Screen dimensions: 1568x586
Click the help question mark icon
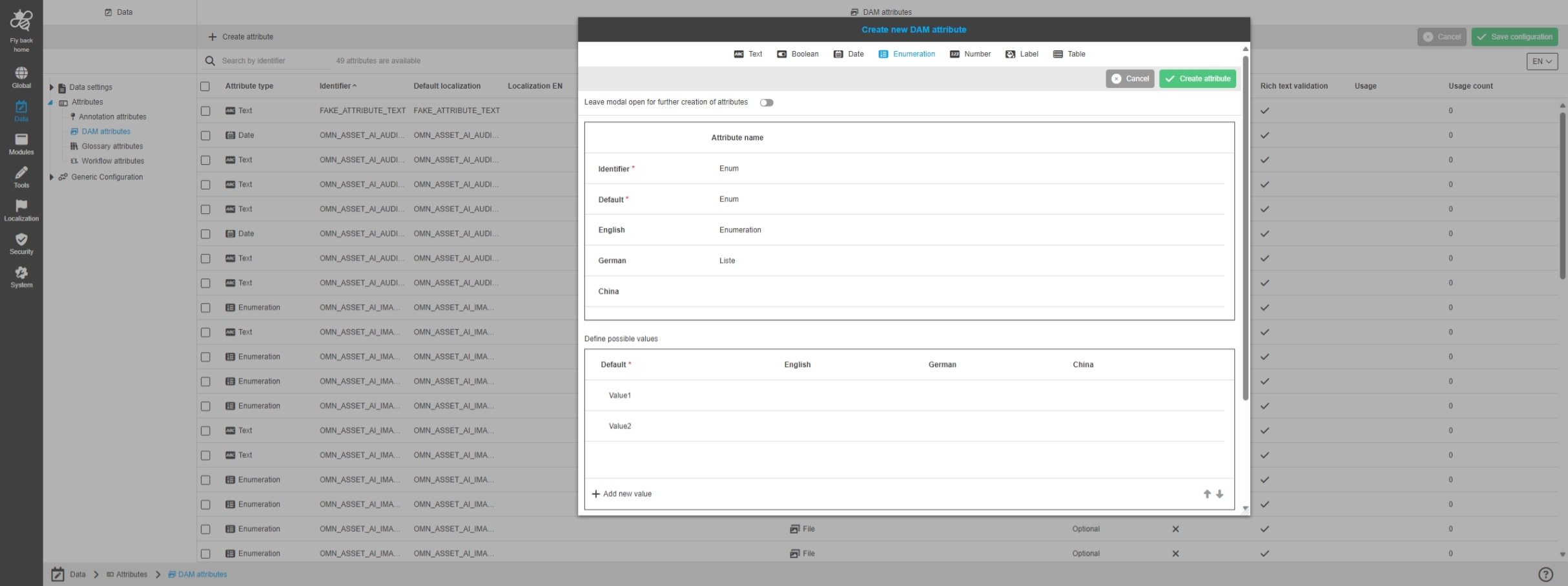coord(1545,574)
